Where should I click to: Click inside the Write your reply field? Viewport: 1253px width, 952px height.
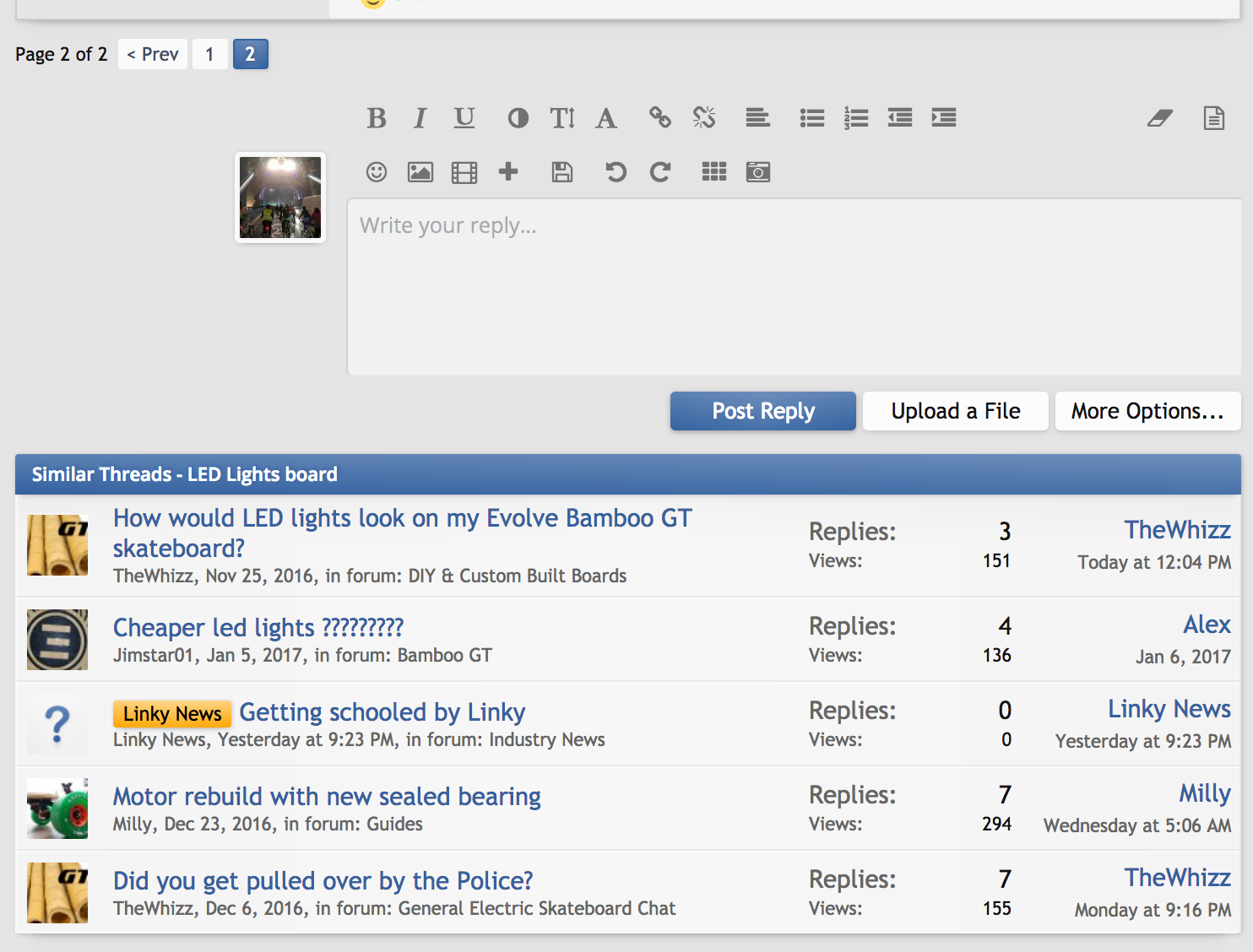[x=794, y=287]
